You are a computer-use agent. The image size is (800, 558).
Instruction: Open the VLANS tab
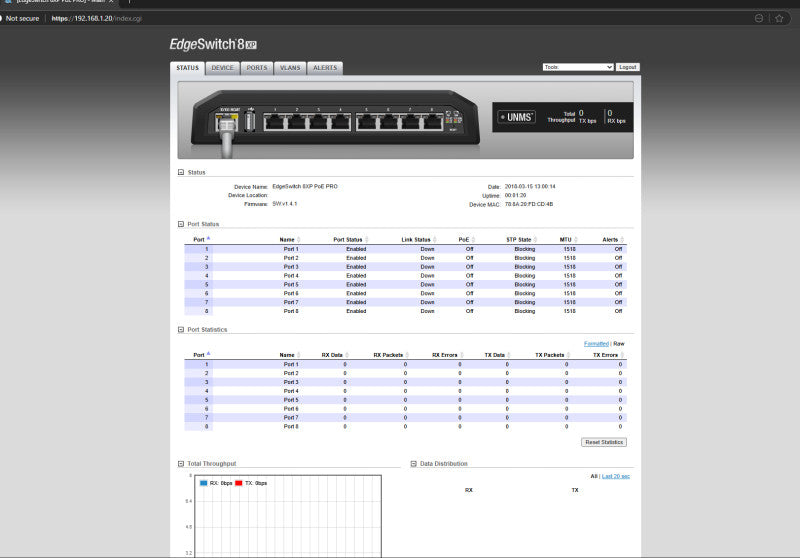[x=290, y=68]
